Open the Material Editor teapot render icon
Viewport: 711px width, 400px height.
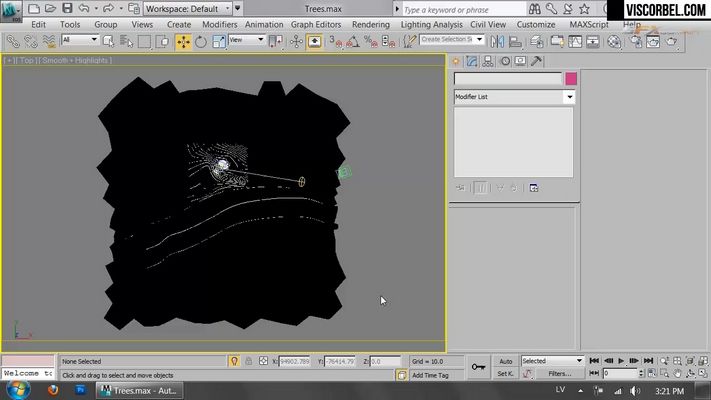[671, 42]
